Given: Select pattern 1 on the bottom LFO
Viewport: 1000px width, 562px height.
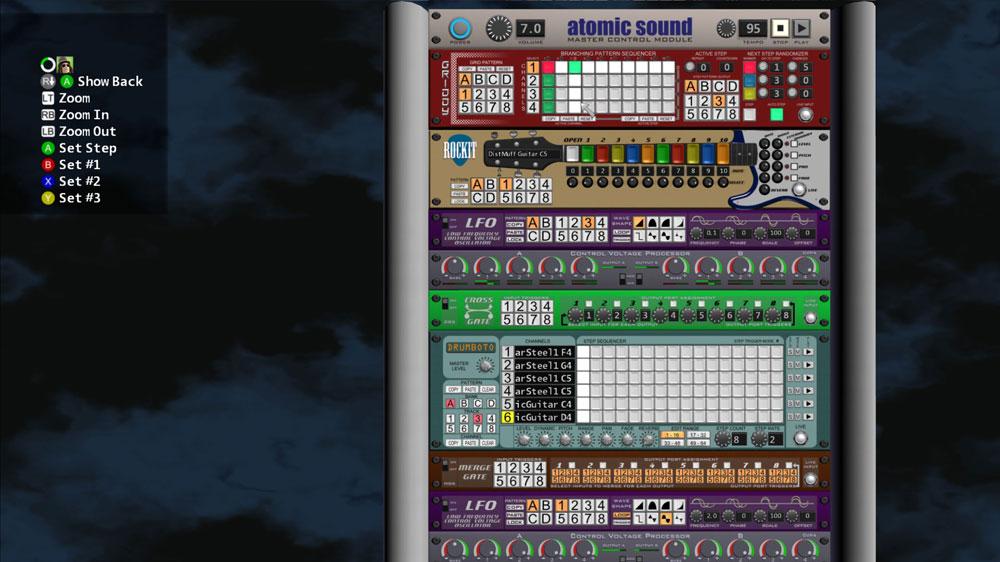Looking at the screenshot, I should [x=561, y=505].
